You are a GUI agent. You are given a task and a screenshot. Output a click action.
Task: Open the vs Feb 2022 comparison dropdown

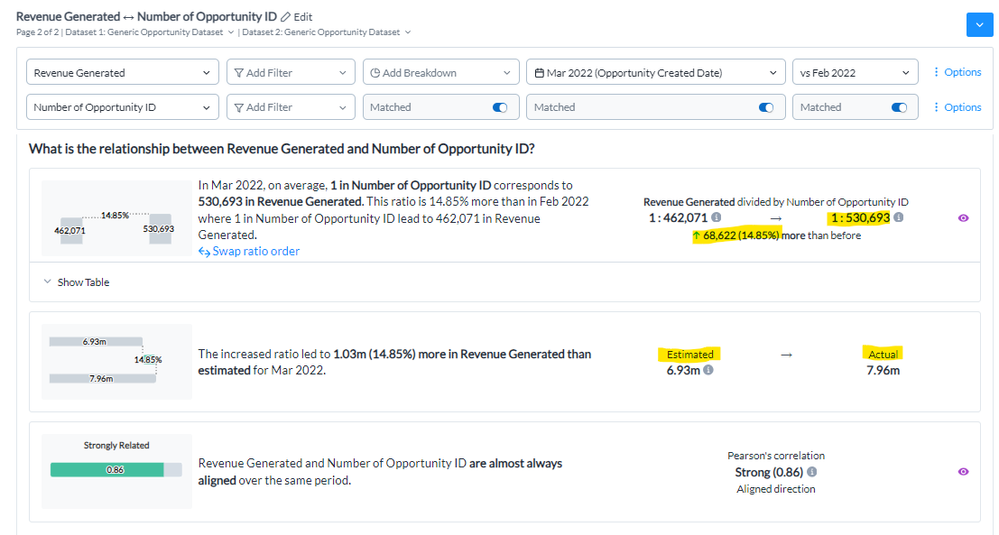[855, 73]
